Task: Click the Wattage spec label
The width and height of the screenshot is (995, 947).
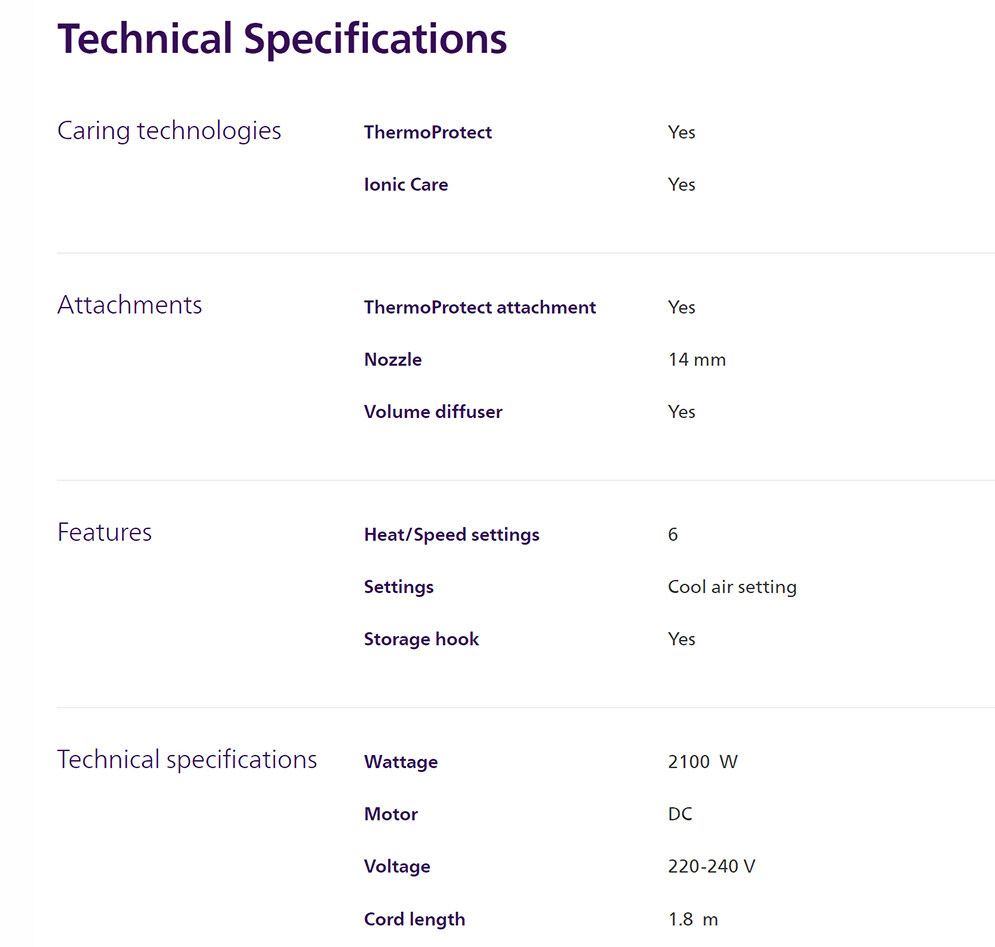Action: [x=401, y=761]
